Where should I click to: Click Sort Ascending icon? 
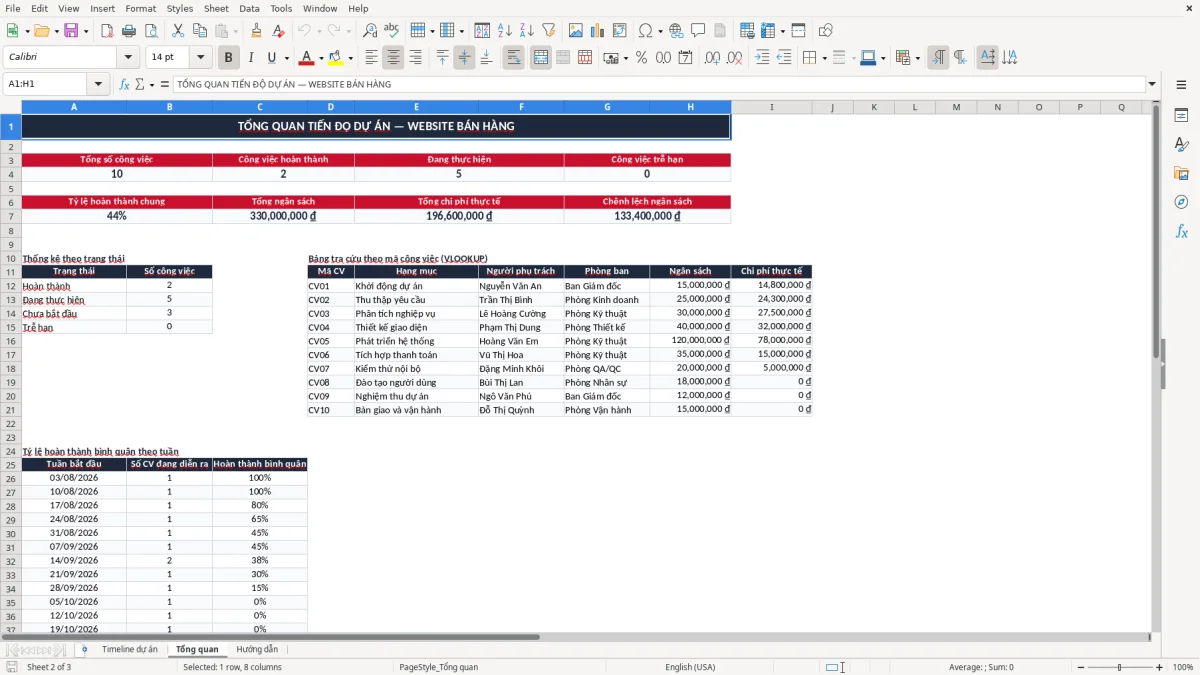505,31
